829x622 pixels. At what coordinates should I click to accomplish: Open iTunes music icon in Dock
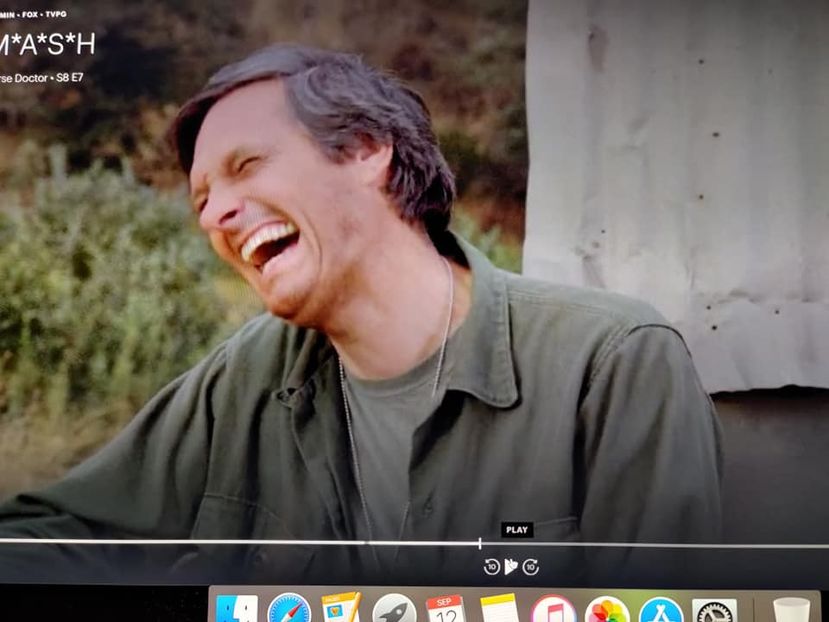[553, 610]
